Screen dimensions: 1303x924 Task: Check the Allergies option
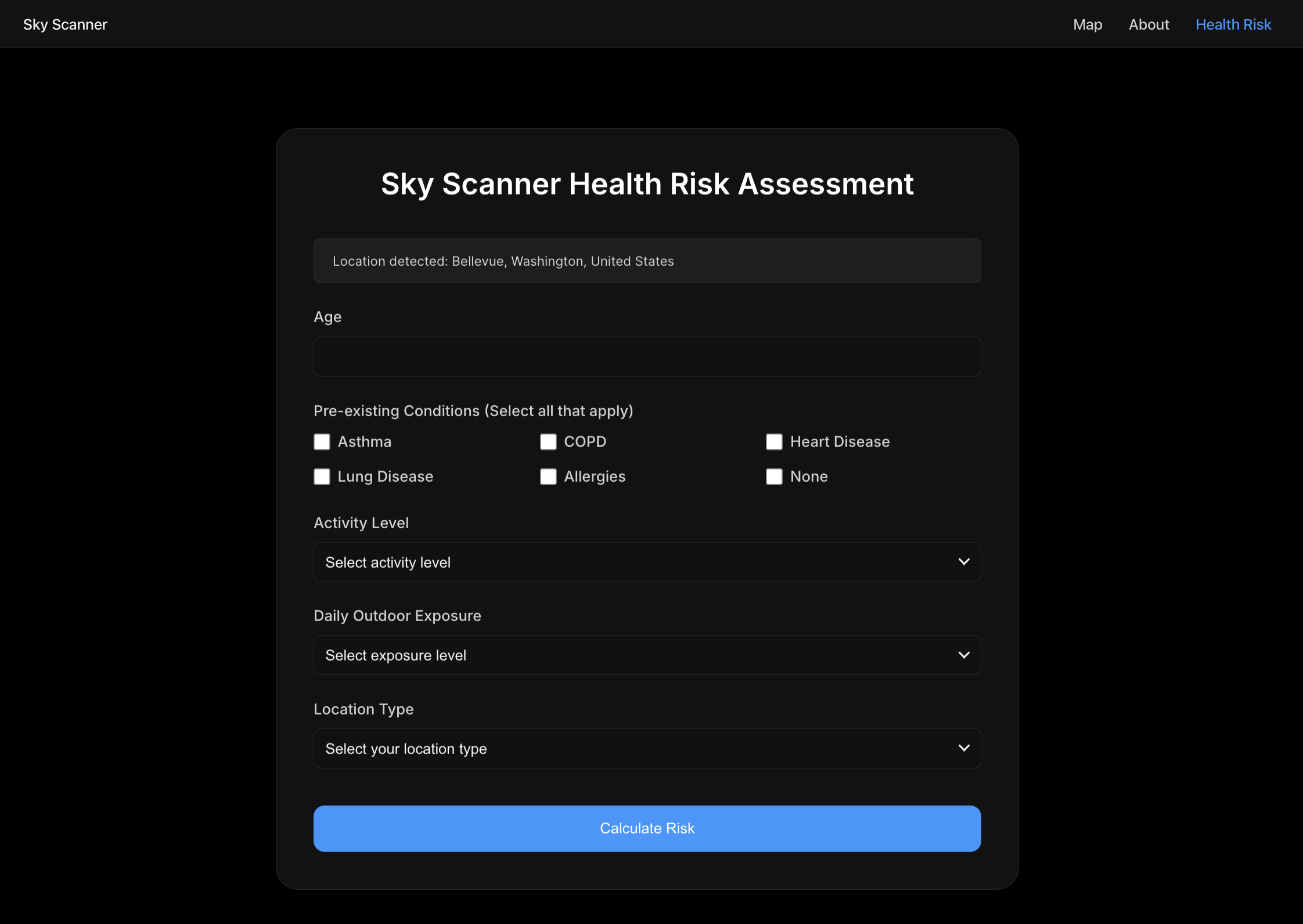pos(548,477)
